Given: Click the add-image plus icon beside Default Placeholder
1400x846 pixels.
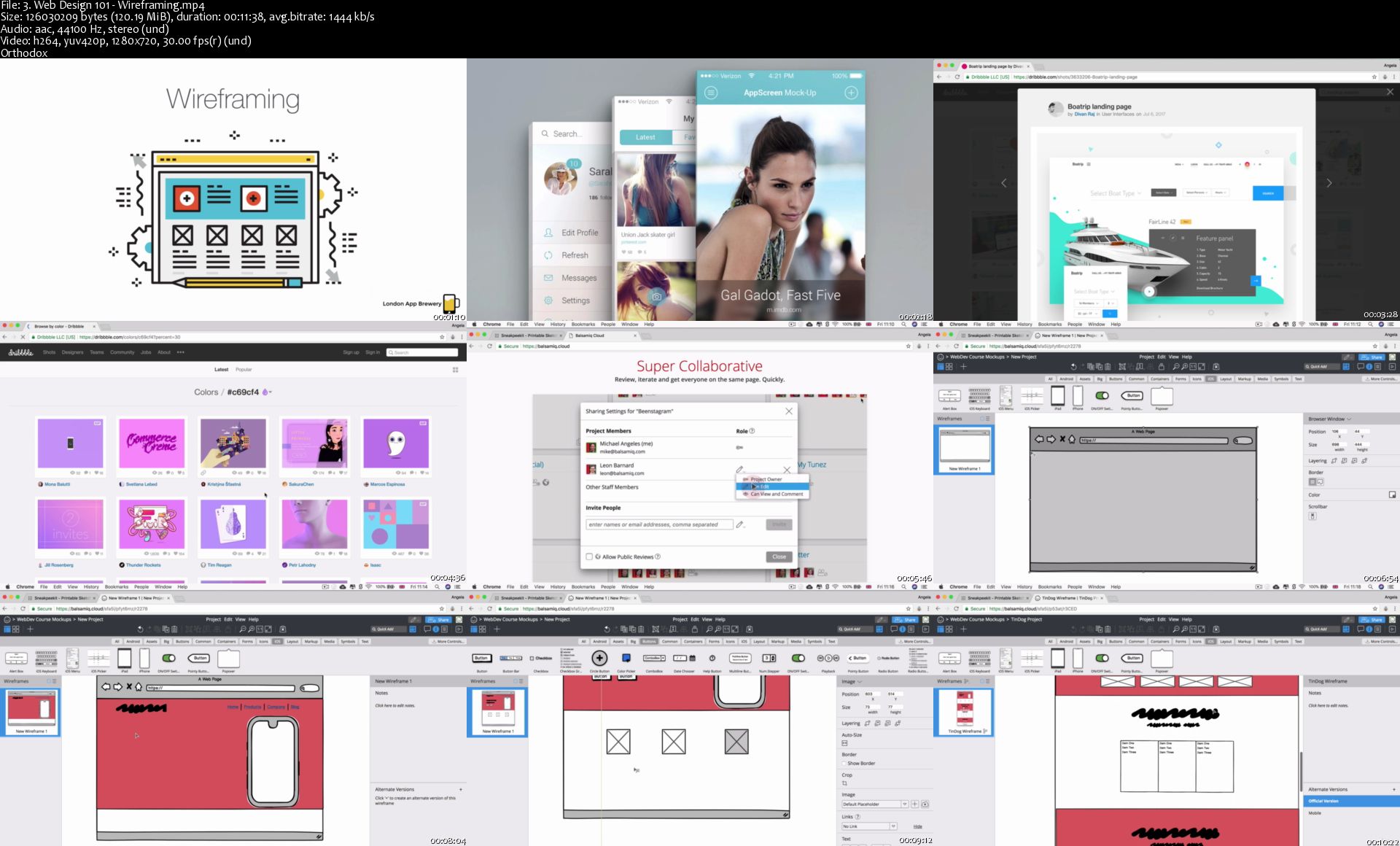Looking at the screenshot, I should click(915, 804).
